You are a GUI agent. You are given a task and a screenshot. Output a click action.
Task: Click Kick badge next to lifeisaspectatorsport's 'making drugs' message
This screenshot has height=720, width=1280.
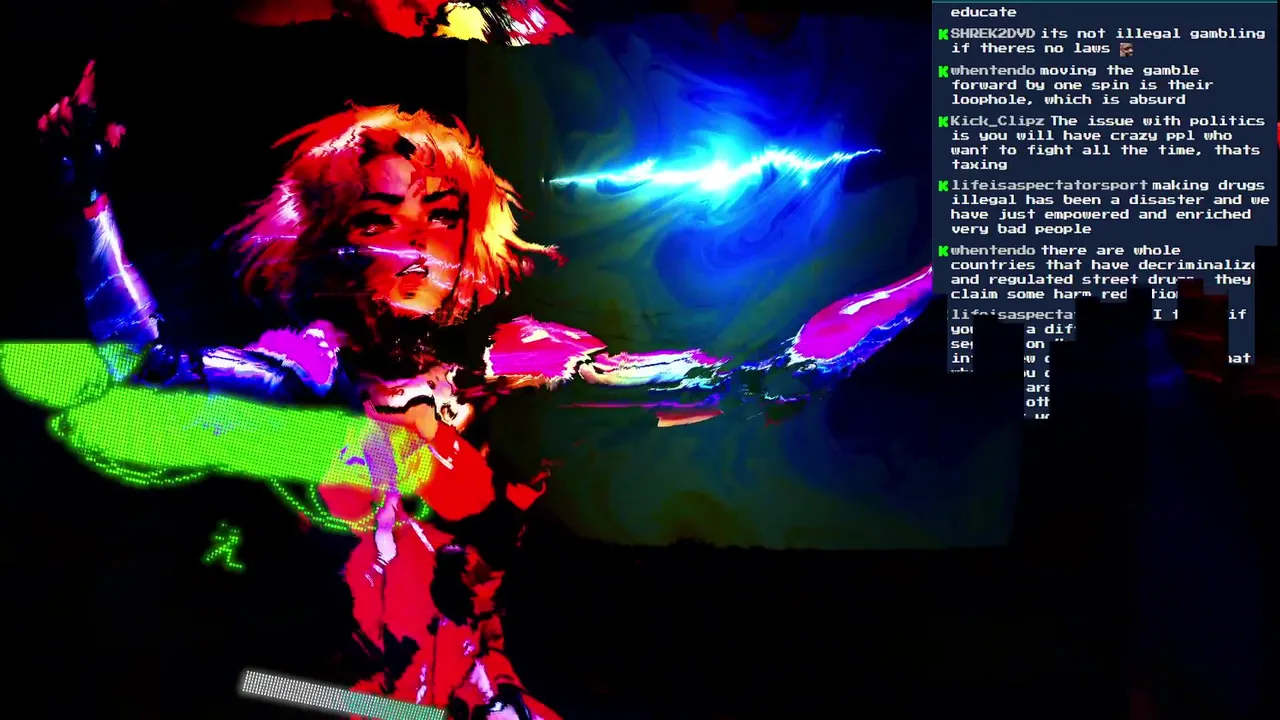pos(943,187)
